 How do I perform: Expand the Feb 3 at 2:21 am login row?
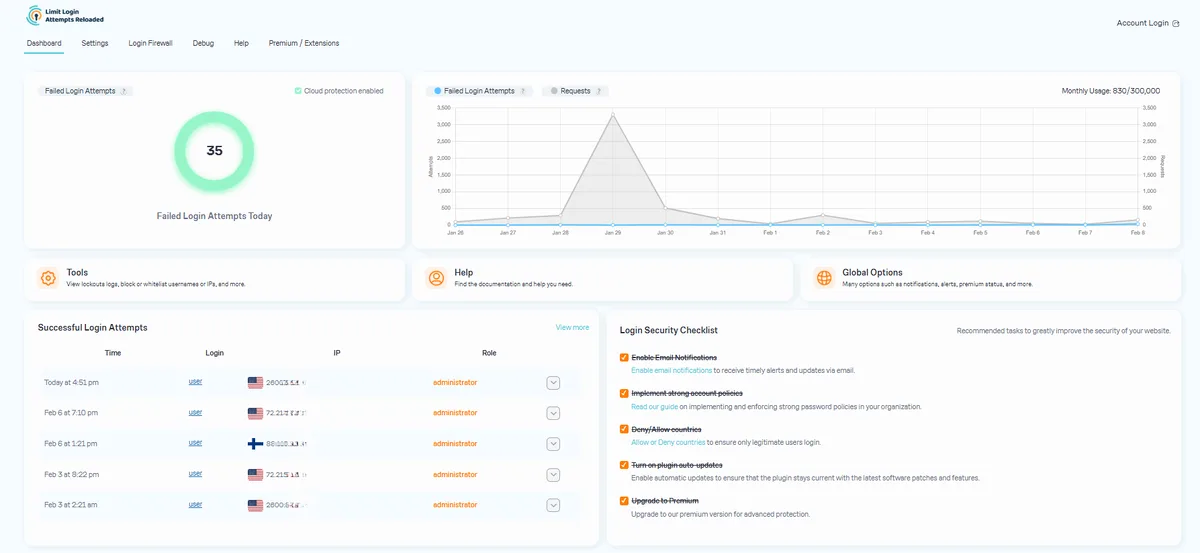[x=553, y=505]
